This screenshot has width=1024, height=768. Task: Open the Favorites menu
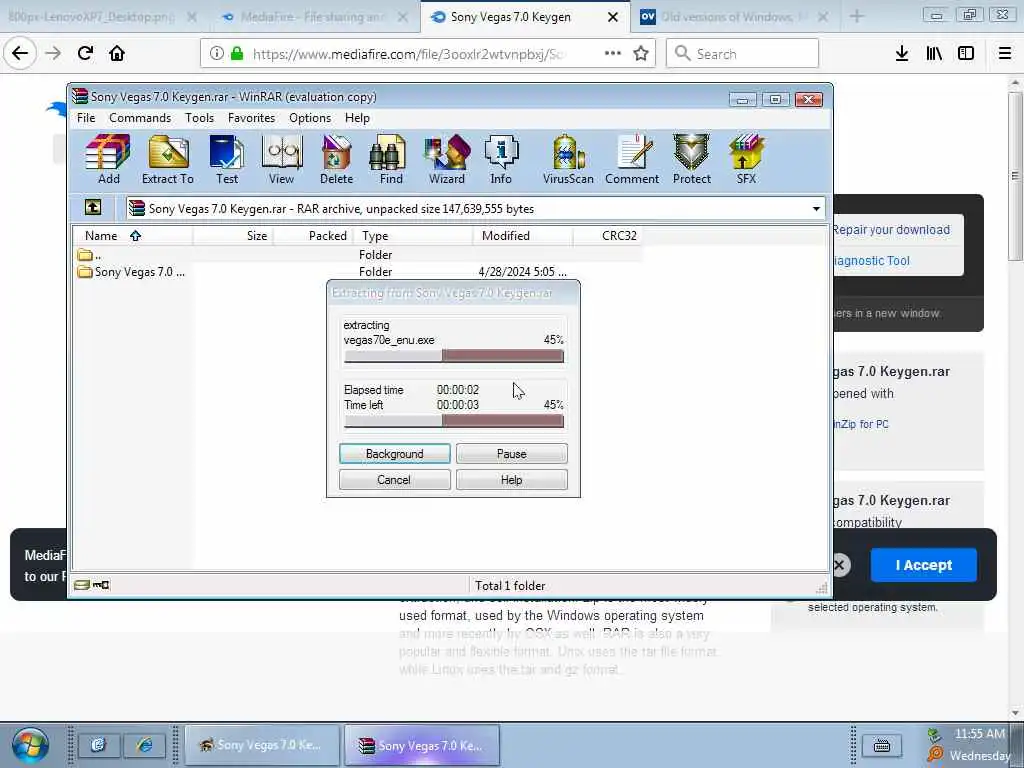click(251, 118)
